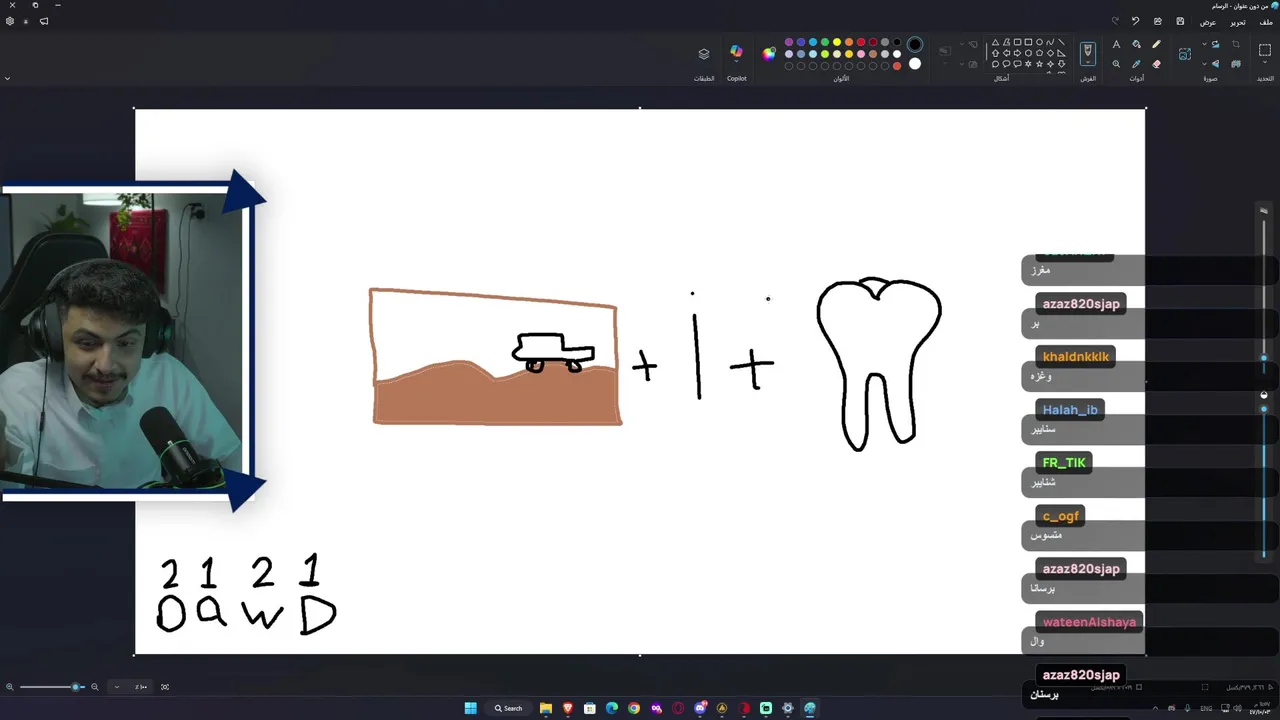Open the Edit colors wheel
Image resolution: width=1280 pixels, height=720 pixels.
coord(768,54)
